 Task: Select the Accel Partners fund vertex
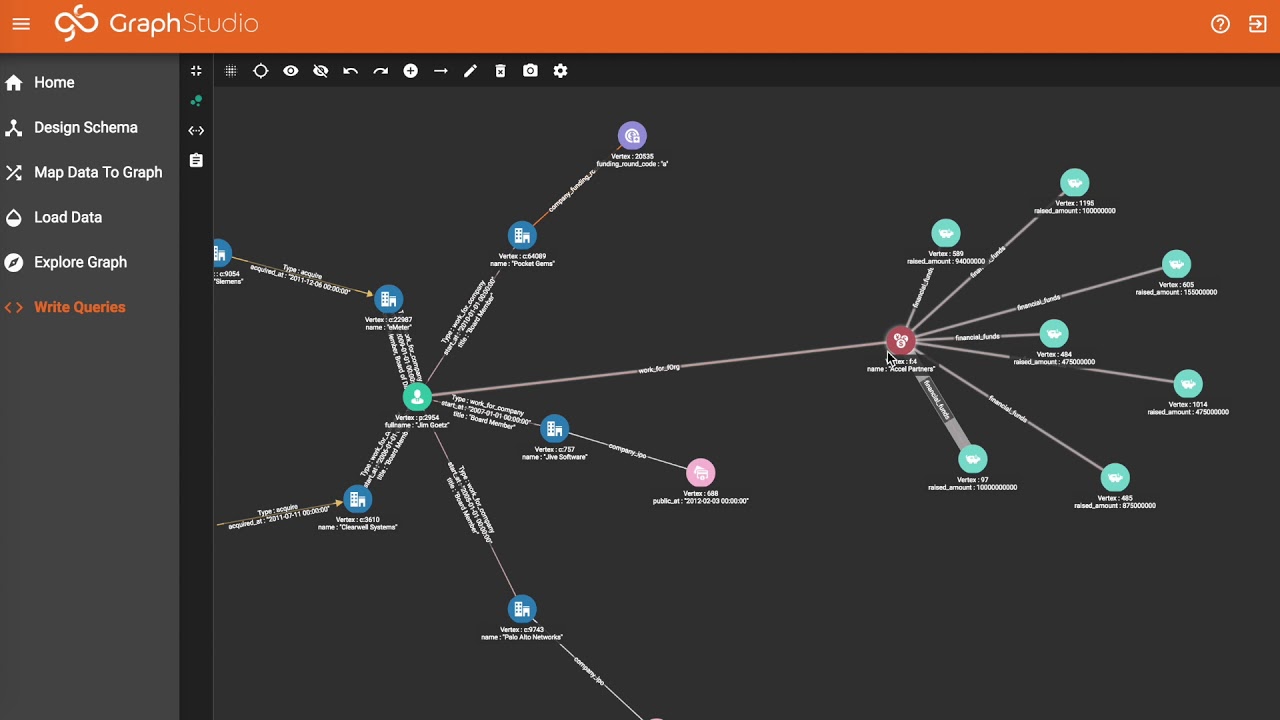point(901,342)
